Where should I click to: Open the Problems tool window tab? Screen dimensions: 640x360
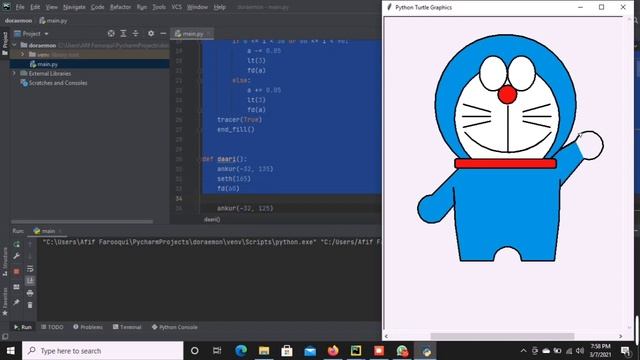pos(88,327)
